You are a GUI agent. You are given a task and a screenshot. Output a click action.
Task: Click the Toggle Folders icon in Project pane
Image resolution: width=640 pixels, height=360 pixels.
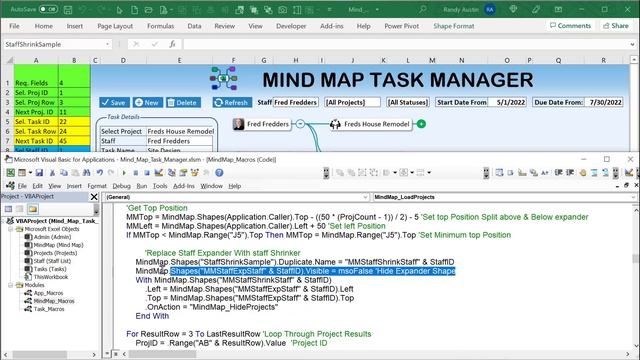33,209
